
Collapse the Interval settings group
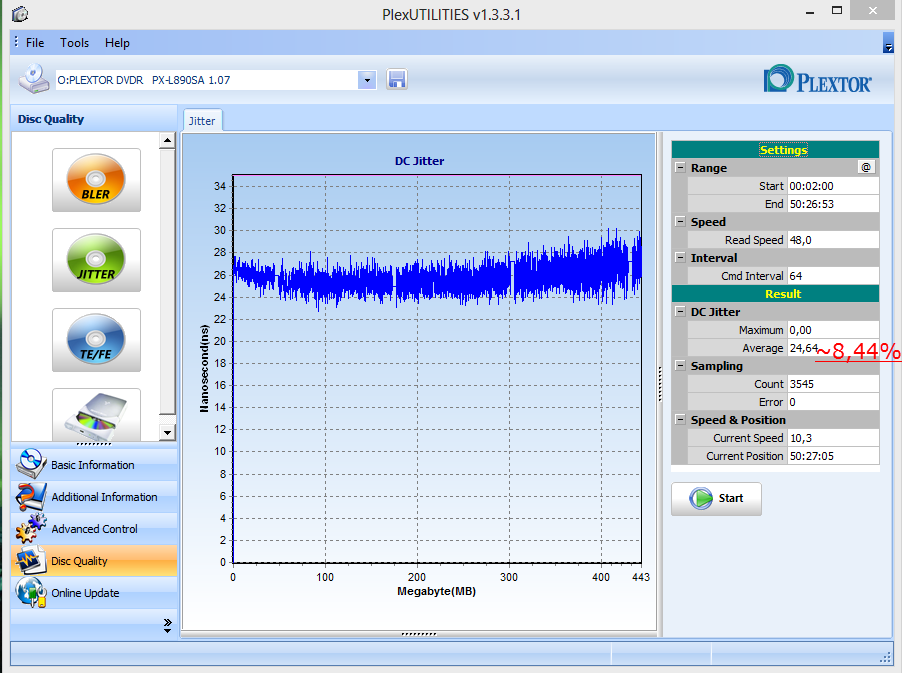click(680, 257)
